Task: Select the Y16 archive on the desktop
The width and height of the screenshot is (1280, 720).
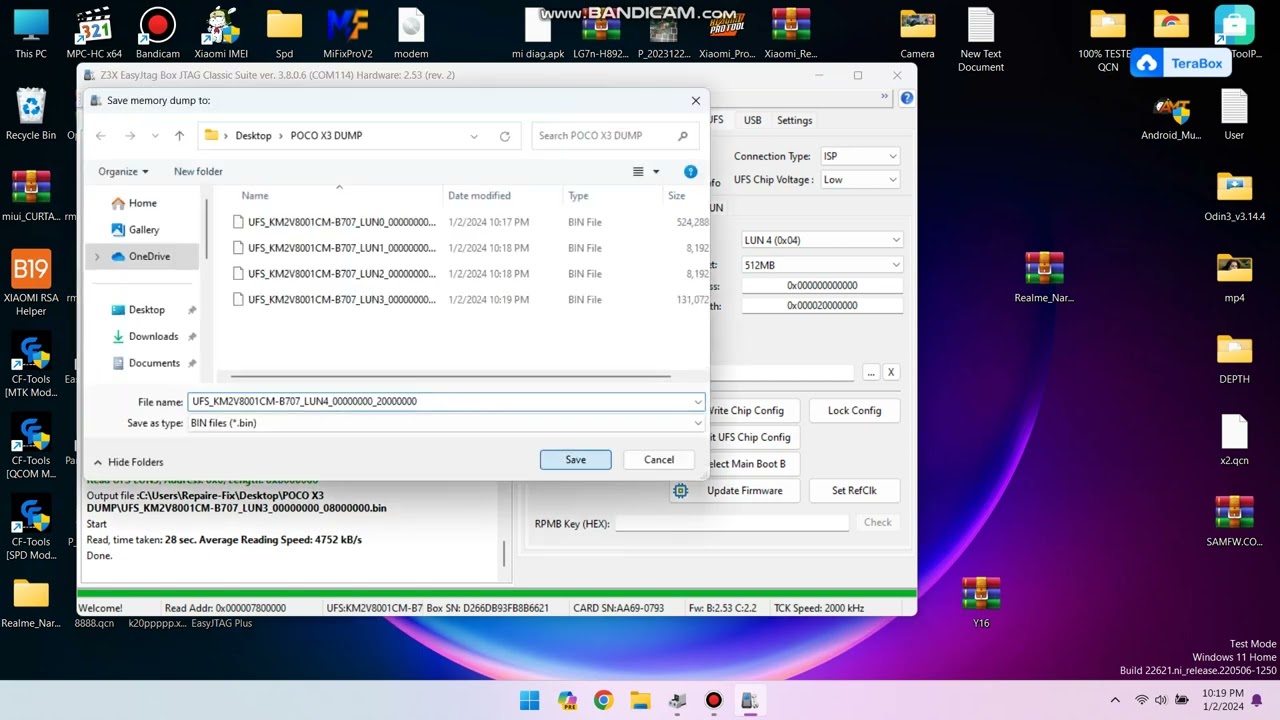Action: [x=981, y=603]
